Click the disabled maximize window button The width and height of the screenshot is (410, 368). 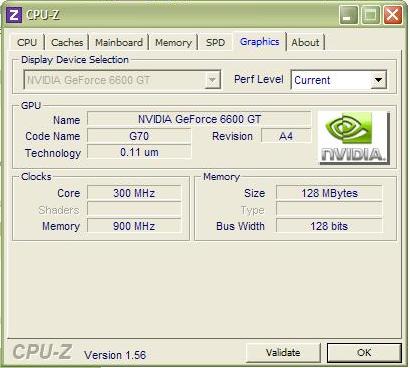click(371, 15)
